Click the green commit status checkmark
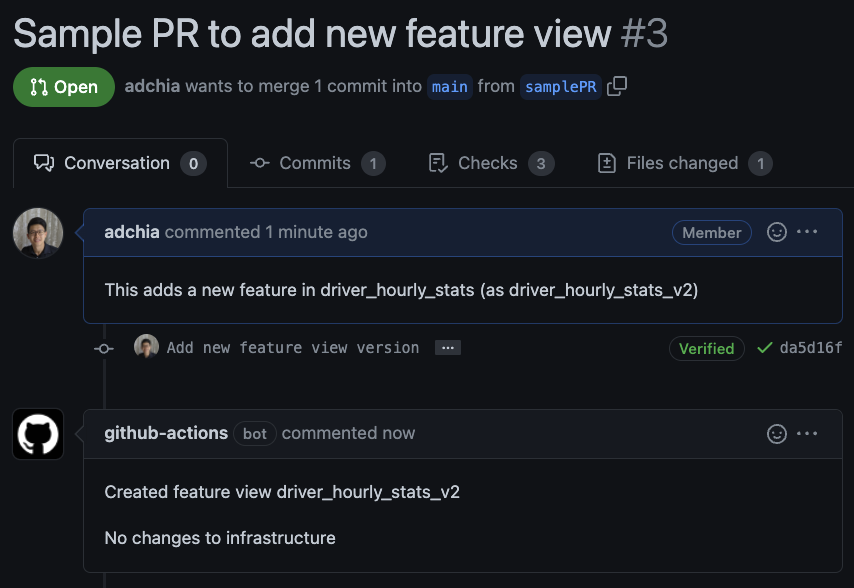 click(765, 348)
